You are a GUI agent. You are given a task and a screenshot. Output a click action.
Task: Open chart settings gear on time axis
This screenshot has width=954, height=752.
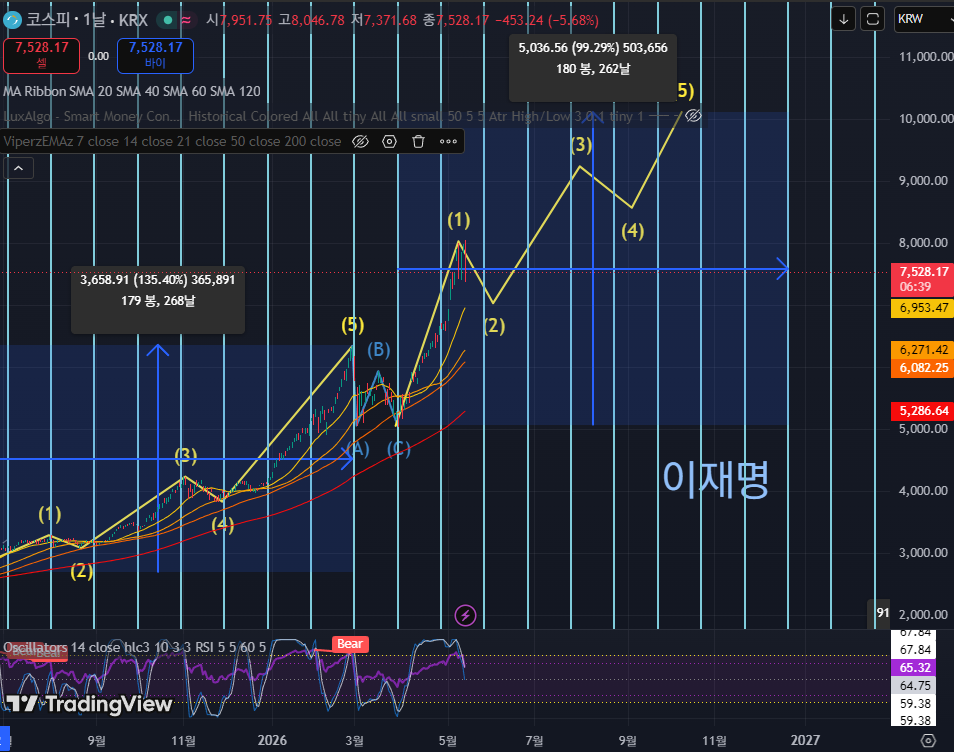[x=928, y=740]
